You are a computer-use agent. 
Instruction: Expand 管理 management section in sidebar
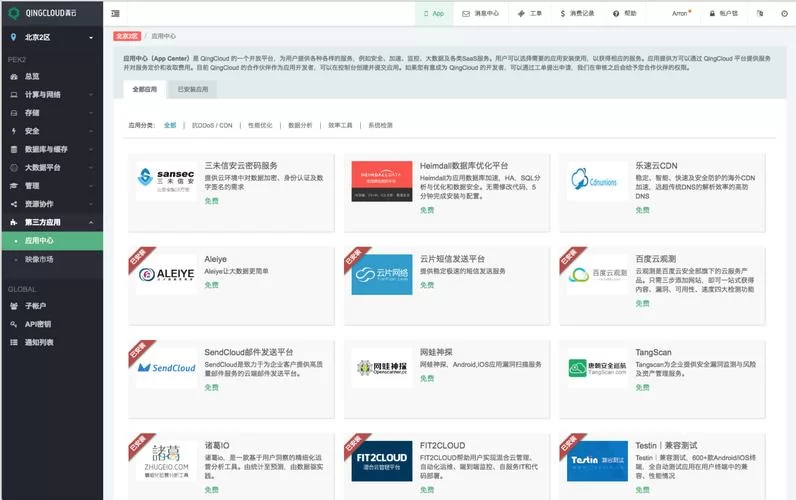point(52,186)
